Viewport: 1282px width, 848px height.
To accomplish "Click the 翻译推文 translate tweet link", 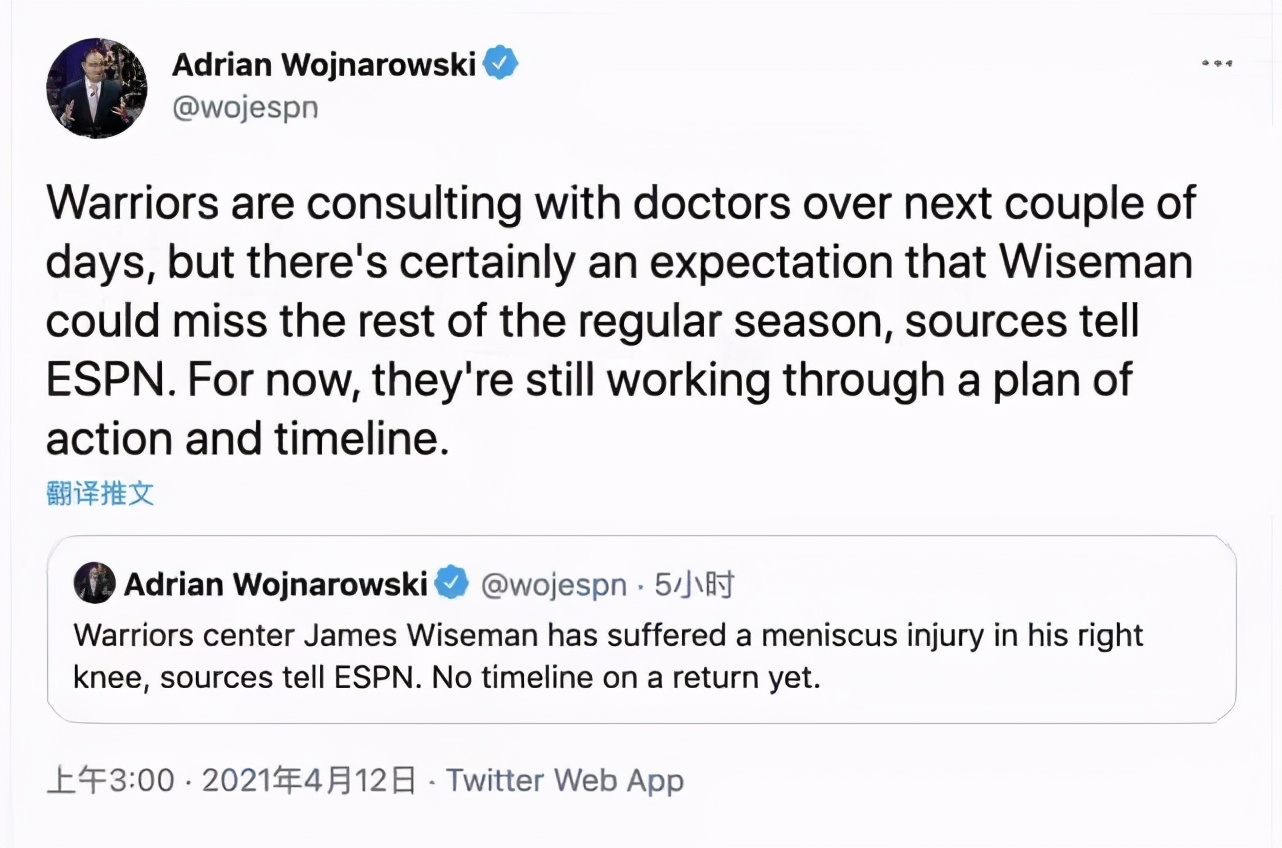I will [x=100, y=492].
